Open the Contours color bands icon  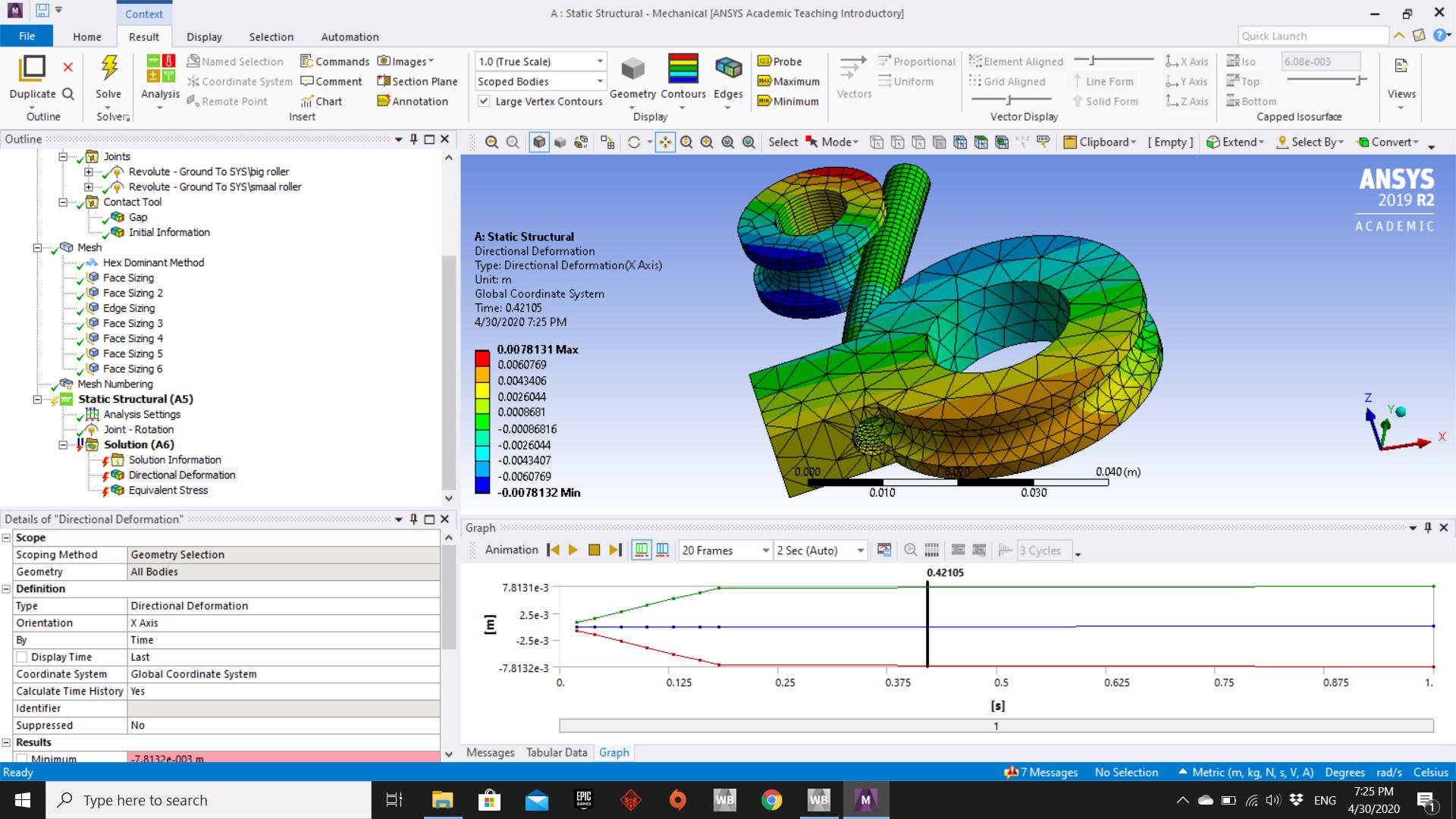pos(682,68)
